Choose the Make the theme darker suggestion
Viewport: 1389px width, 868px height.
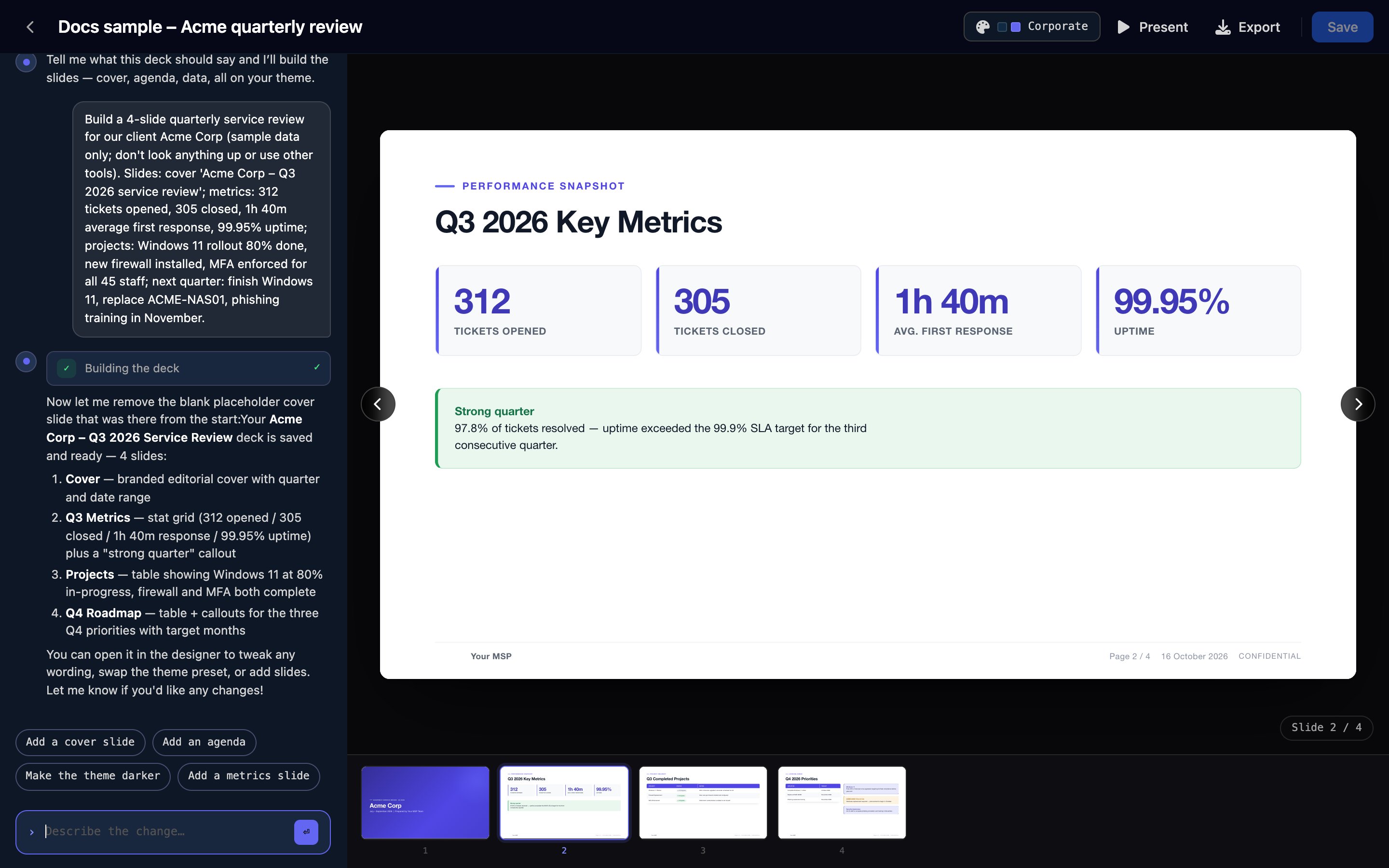click(93, 776)
